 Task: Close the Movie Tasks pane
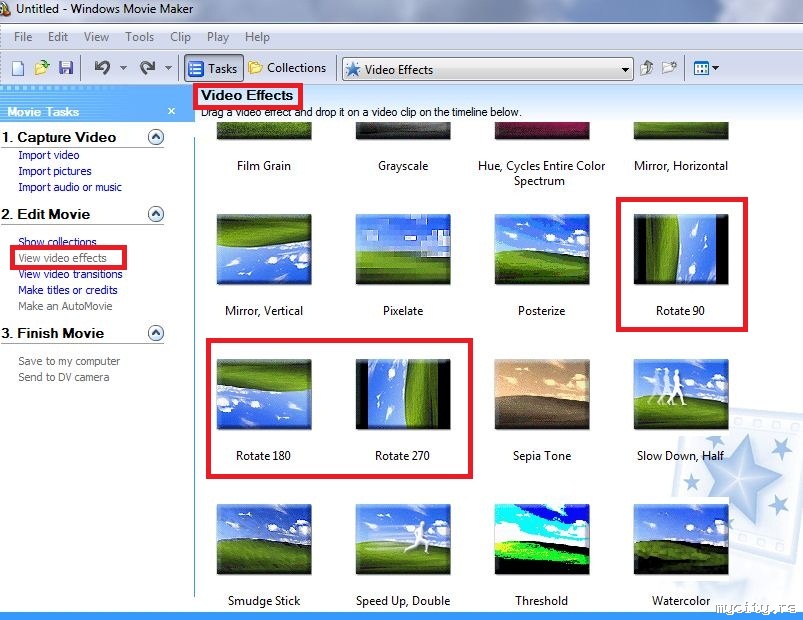172,111
